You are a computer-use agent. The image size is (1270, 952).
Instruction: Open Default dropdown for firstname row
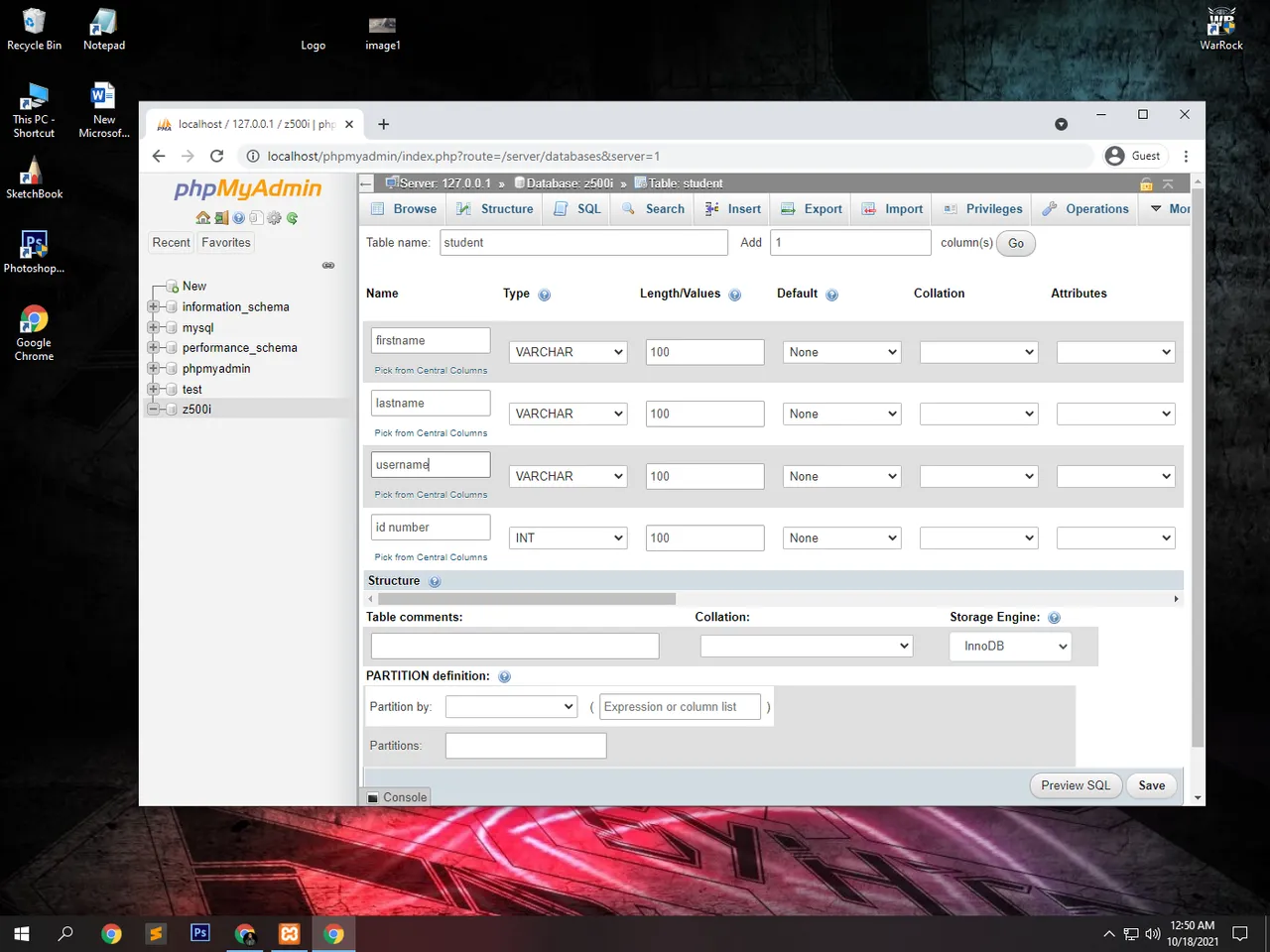pos(841,352)
